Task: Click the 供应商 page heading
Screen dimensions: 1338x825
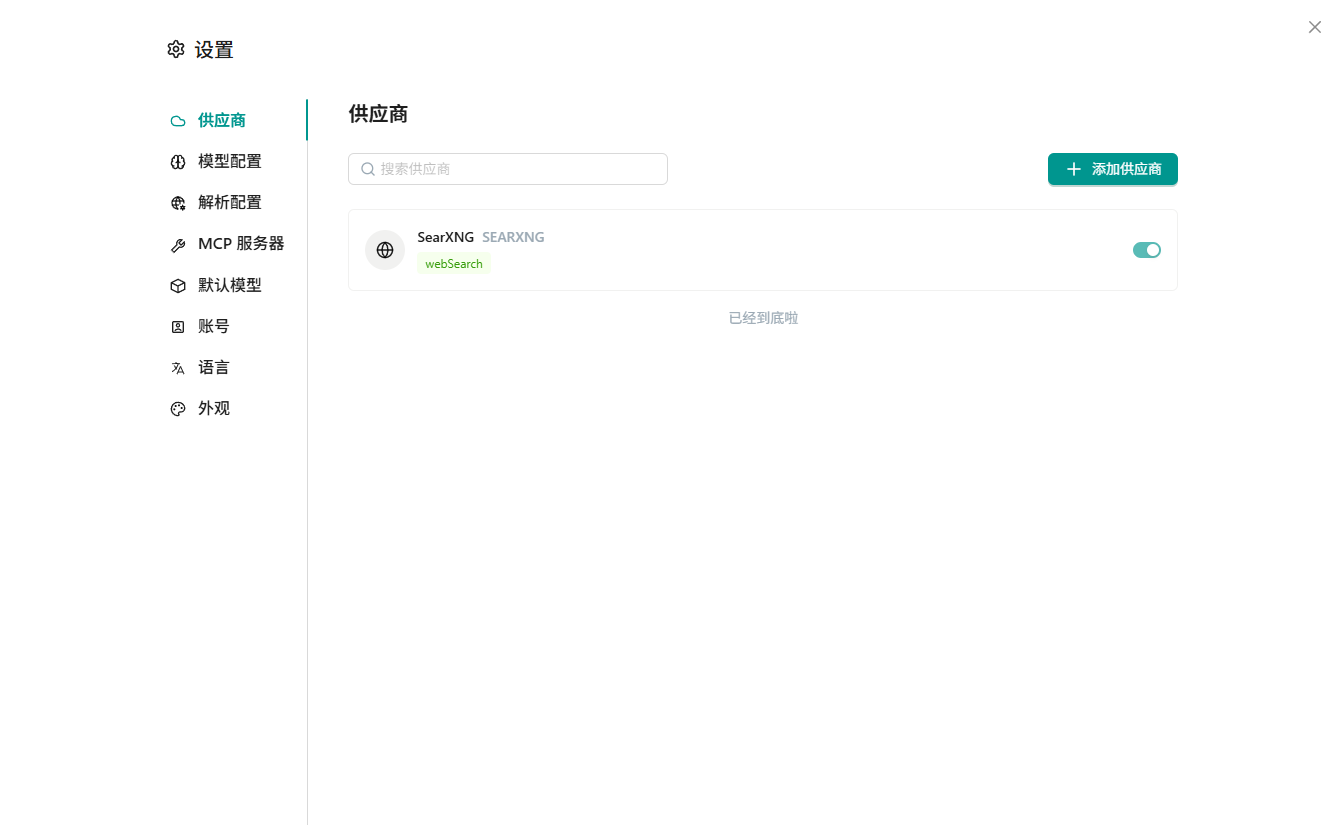Action: 378,113
